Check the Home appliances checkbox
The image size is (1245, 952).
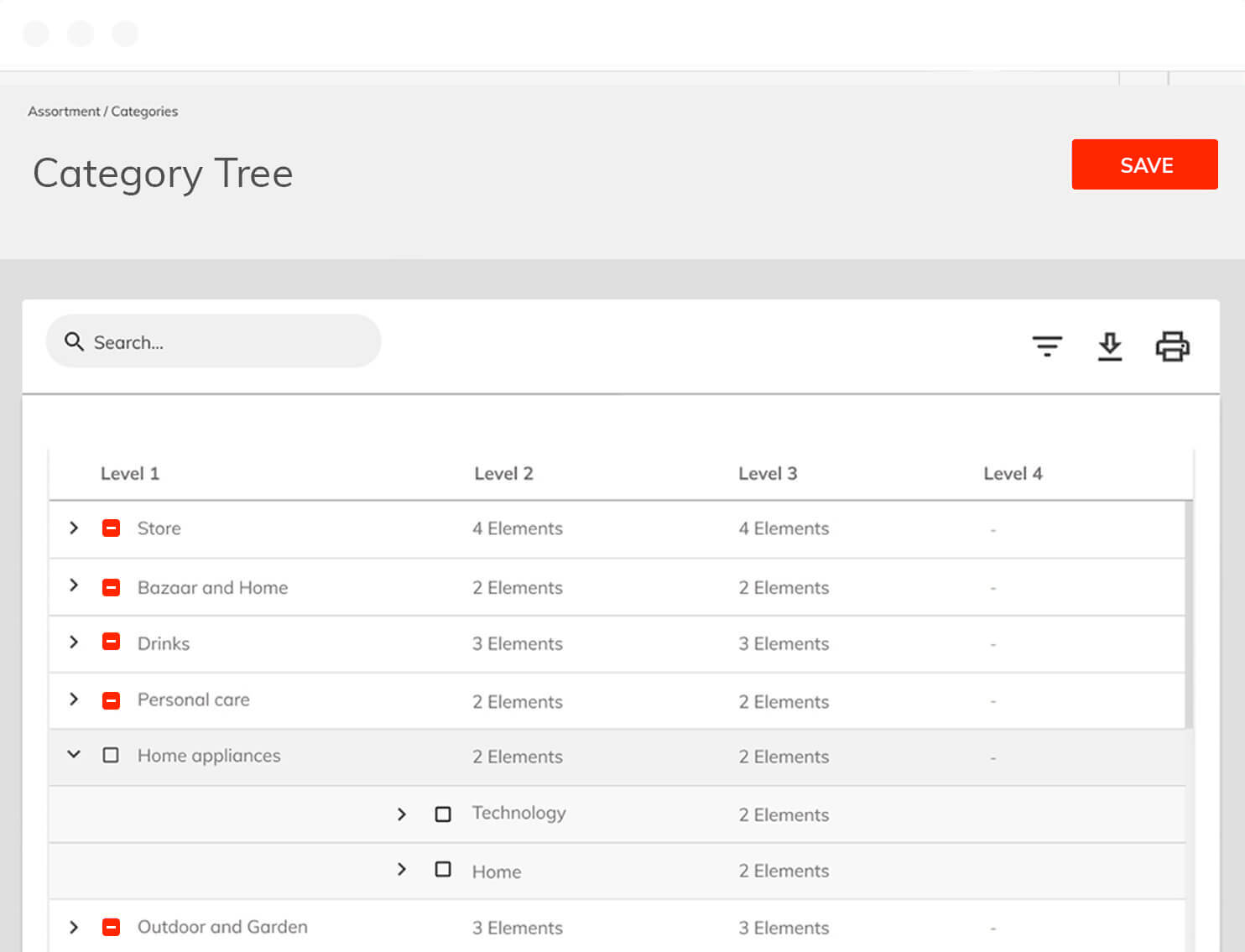pos(111,755)
